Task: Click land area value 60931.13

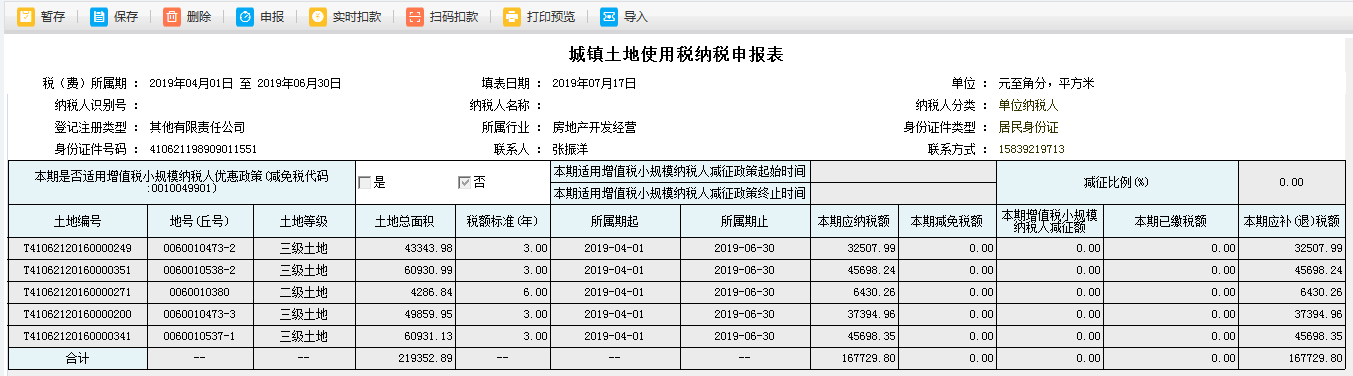Action: pos(405,336)
